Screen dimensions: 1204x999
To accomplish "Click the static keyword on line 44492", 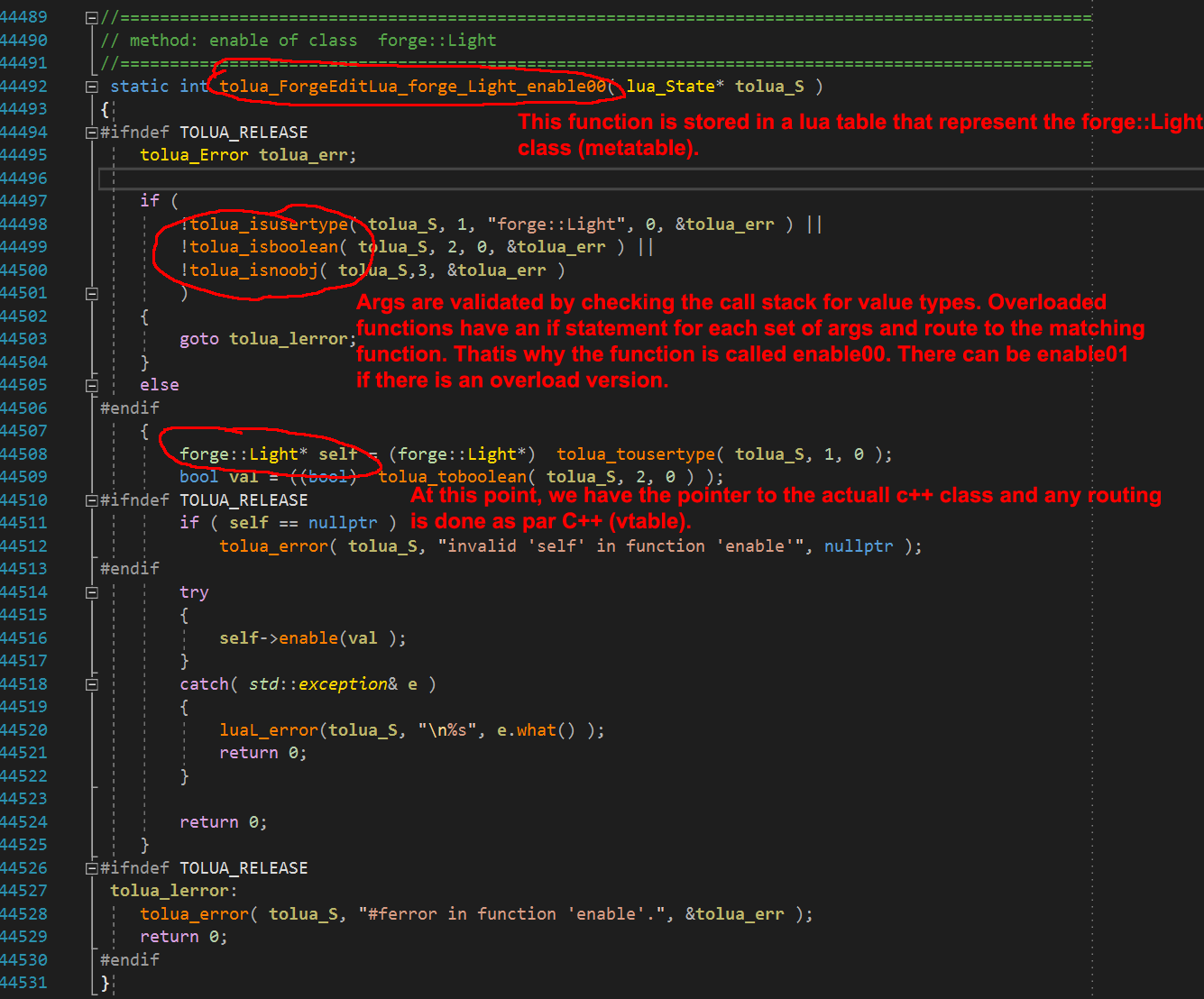I will [140, 86].
